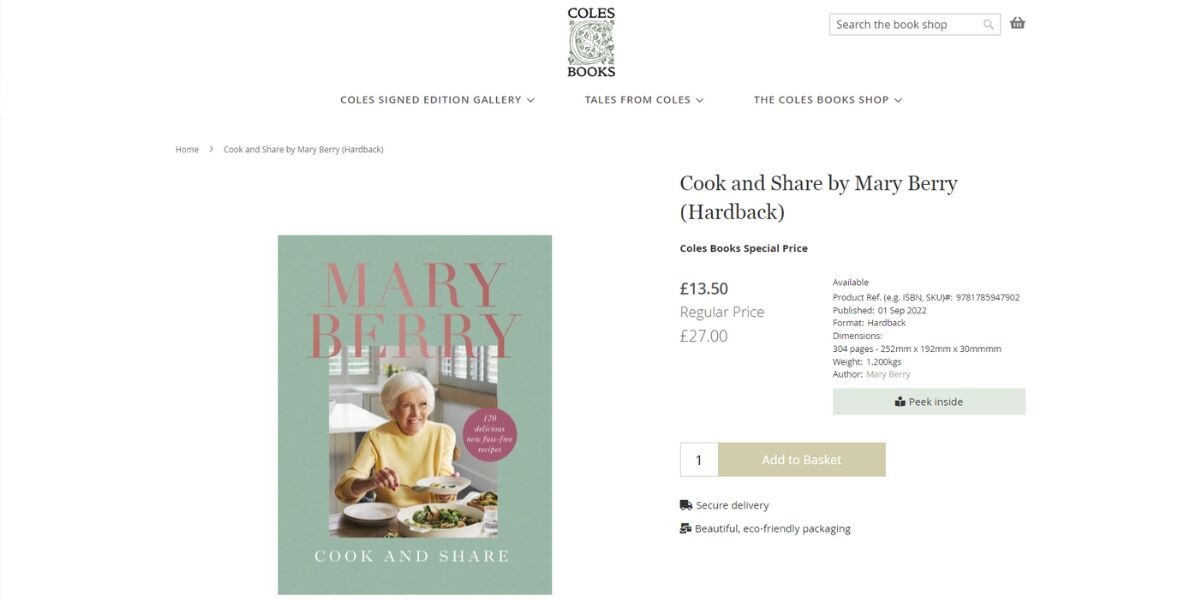Navigate to the Home breadcrumb link
Image resolution: width=1200 pixels, height=600 pixels.
186,148
